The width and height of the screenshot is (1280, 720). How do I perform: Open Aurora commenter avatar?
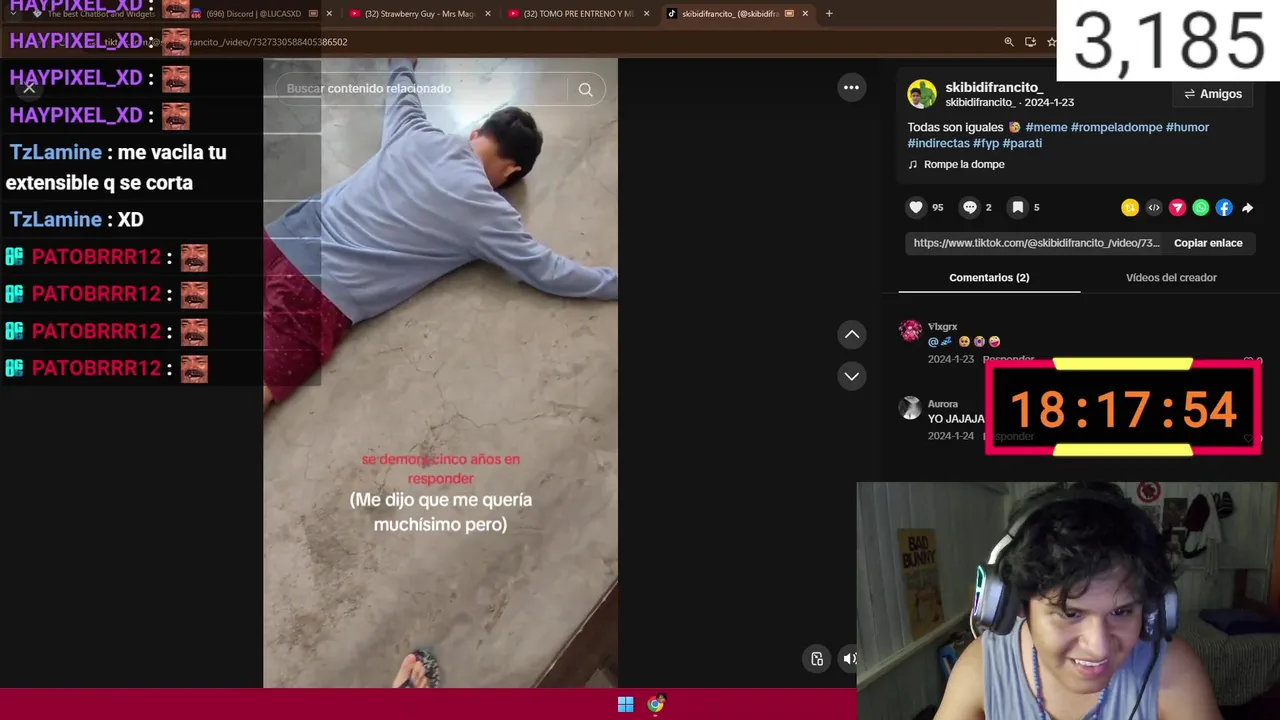(x=910, y=408)
